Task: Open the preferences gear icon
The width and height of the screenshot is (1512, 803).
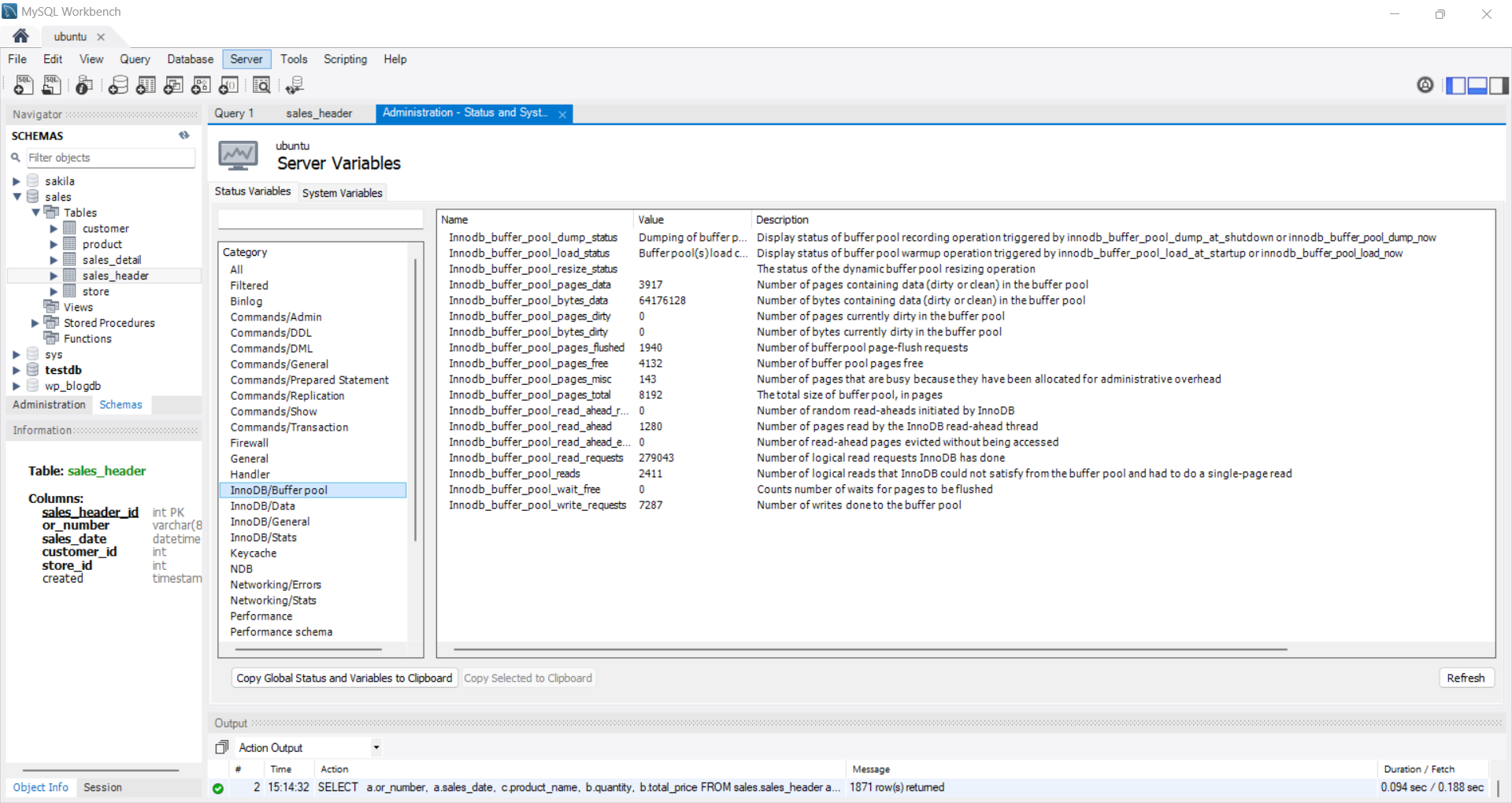Action: coord(1425,84)
